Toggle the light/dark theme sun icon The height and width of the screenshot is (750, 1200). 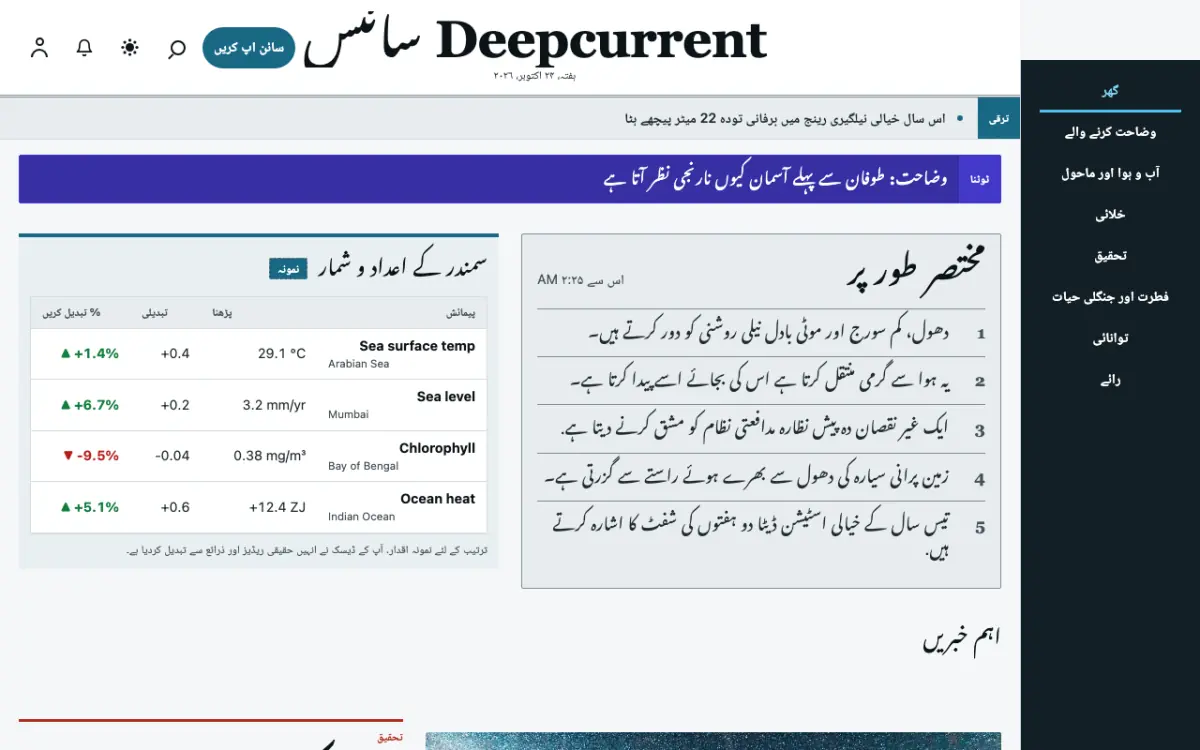(x=130, y=48)
